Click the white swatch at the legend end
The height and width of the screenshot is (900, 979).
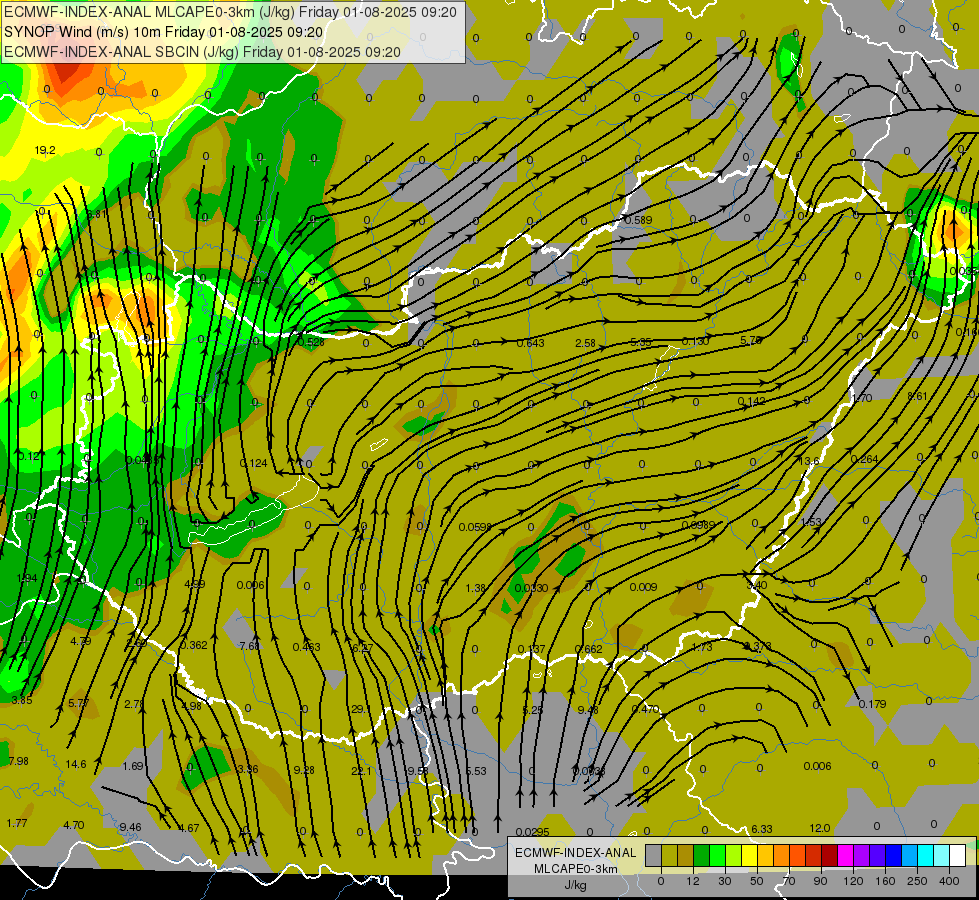[958, 855]
